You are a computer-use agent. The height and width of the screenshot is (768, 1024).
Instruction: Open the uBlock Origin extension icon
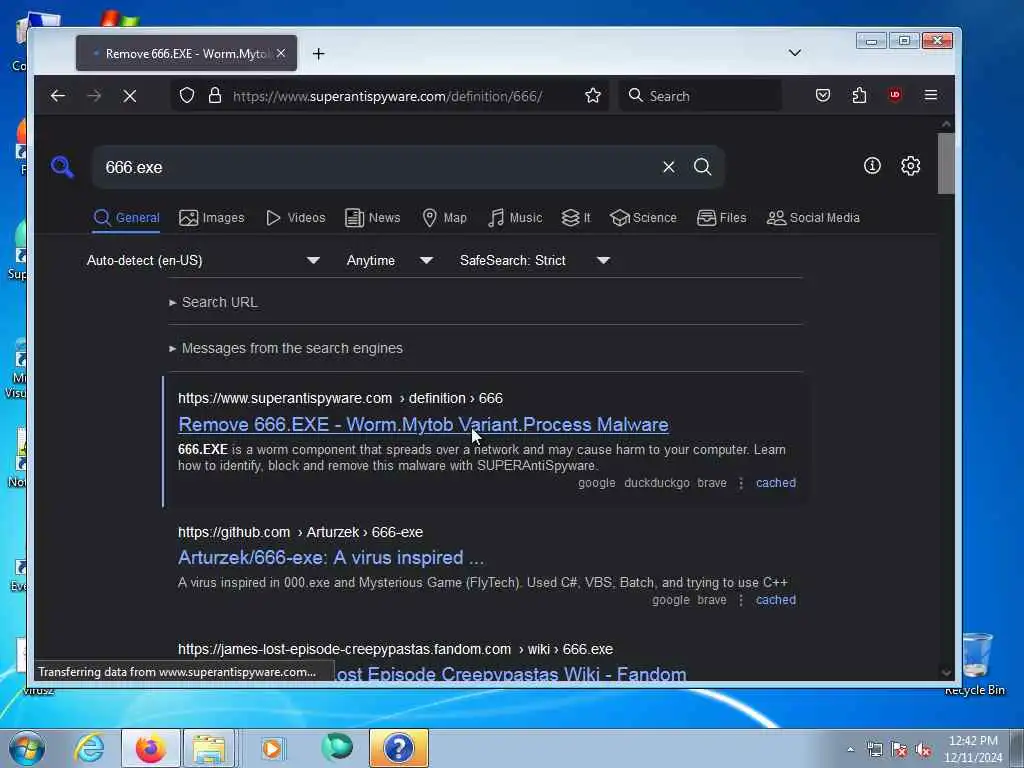point(895,95)
